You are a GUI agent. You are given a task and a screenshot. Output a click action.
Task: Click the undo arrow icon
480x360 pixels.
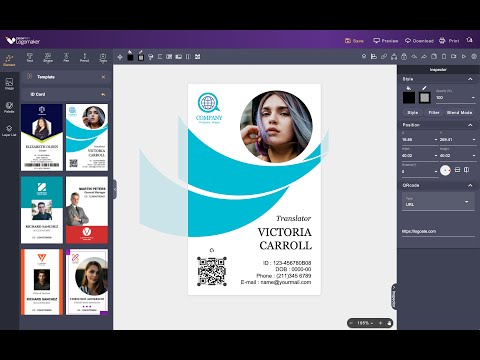(414, 57)
